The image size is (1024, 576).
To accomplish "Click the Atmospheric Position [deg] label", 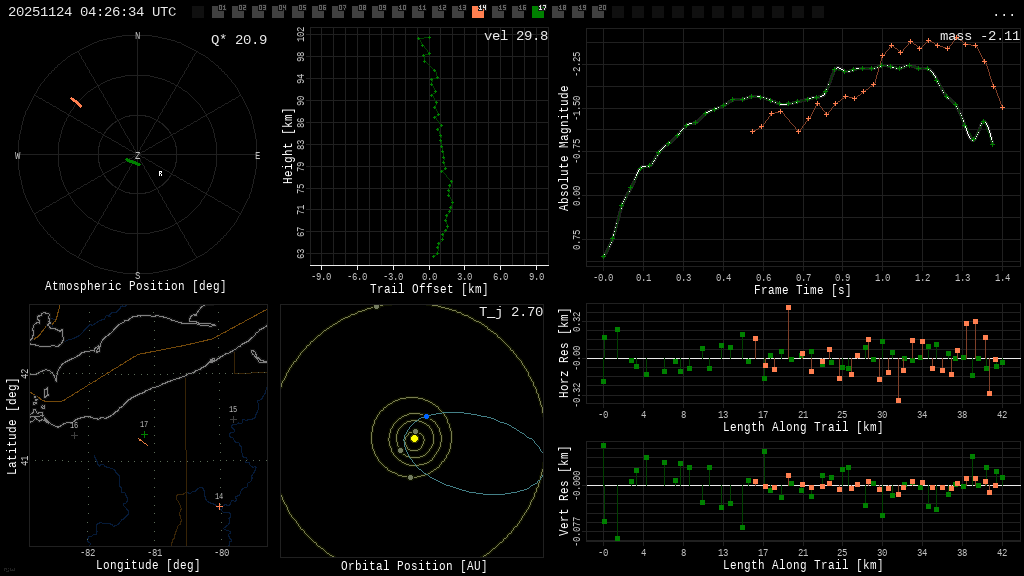I will click(x=135, y=286).
